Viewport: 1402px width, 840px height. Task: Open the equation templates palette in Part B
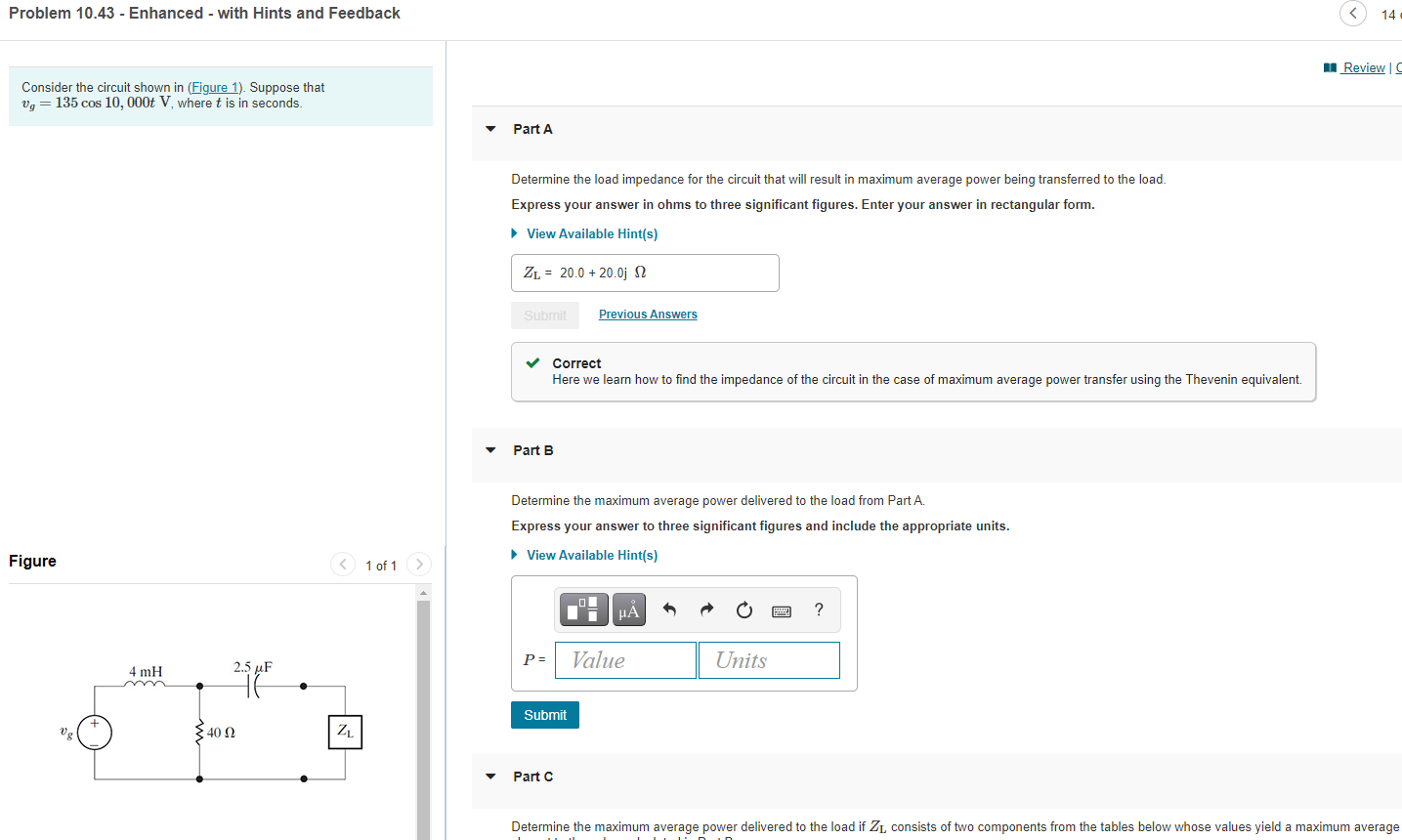tap(583, 609)
